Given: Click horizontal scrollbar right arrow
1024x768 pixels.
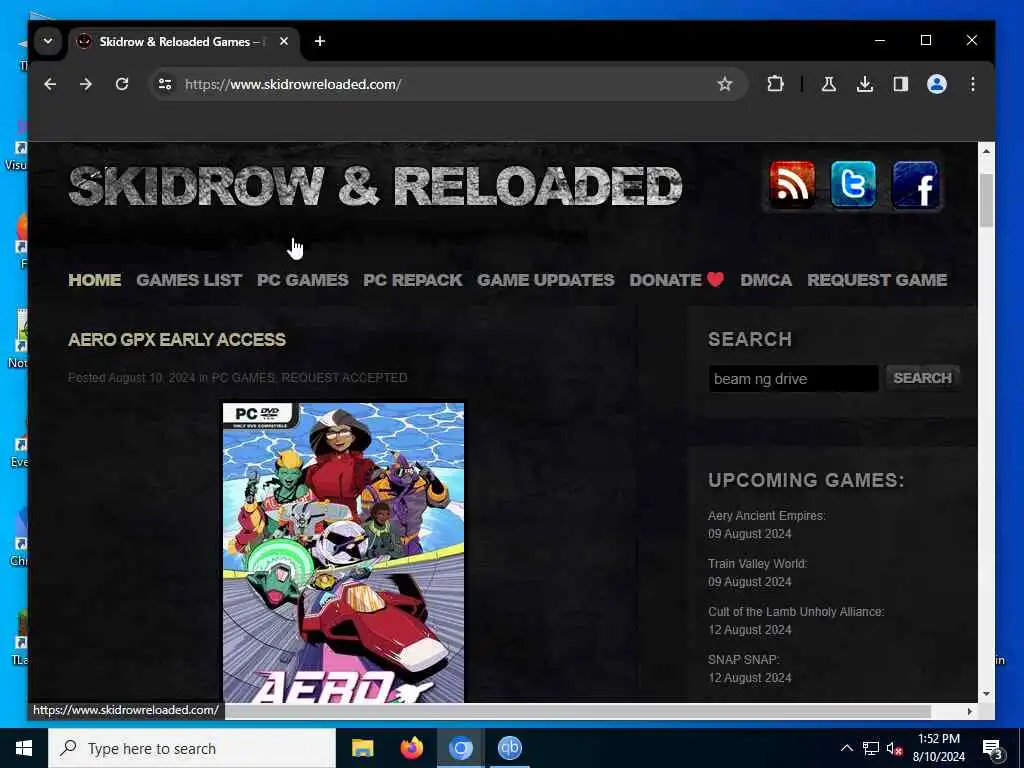Looking at the screenshot, I should click(x=970, y=711).
